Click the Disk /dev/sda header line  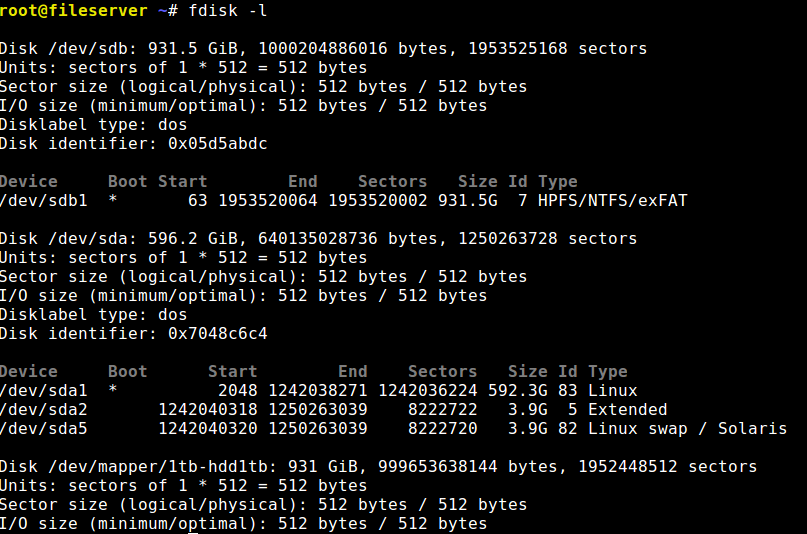point(318,238)
